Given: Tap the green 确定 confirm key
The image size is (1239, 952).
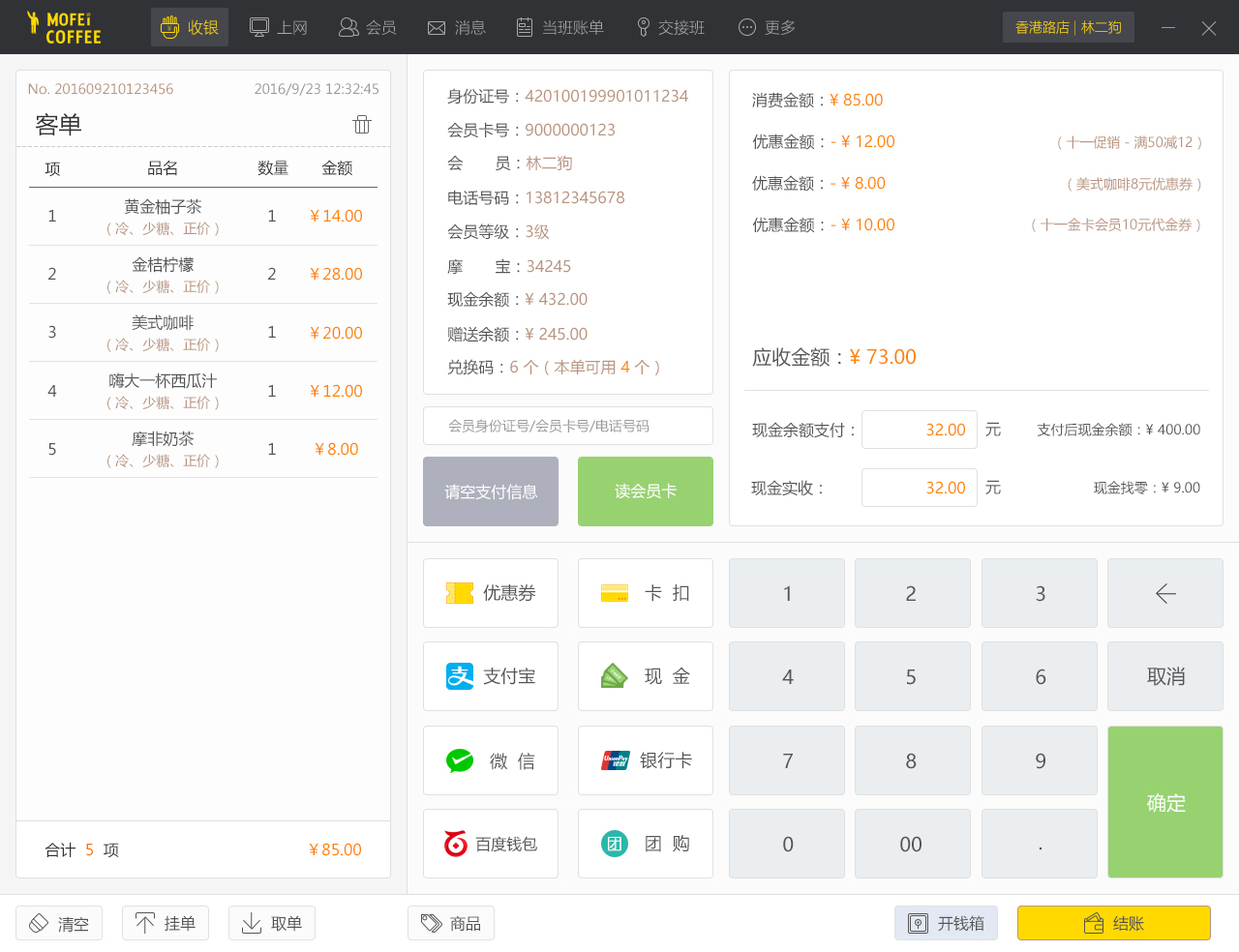Looking at the screenshot, I should tap(1165, 802).
